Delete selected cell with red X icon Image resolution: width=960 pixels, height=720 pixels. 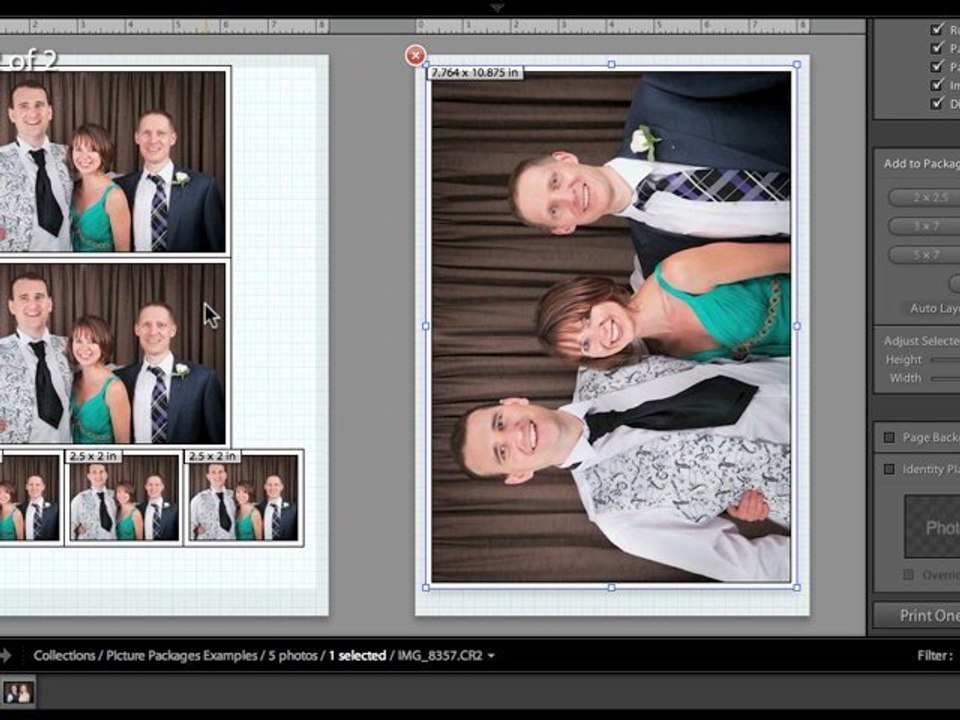pyautogui.click(x=415, y=56)
